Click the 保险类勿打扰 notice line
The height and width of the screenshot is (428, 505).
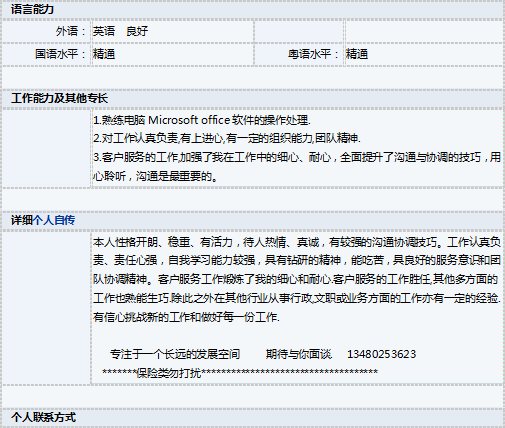point(240,373)
